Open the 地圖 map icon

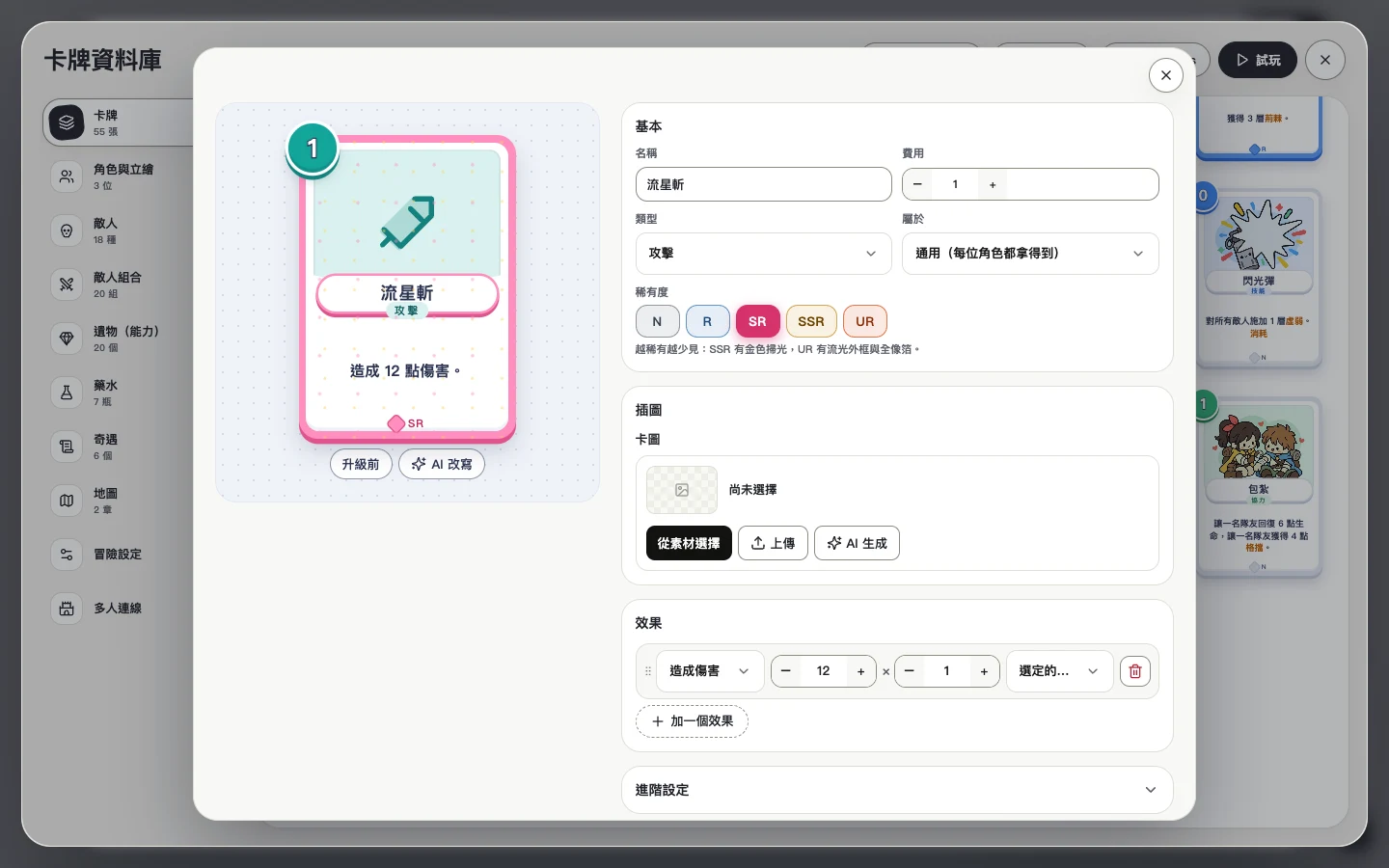pyautogui.click(x=67, y=501)
